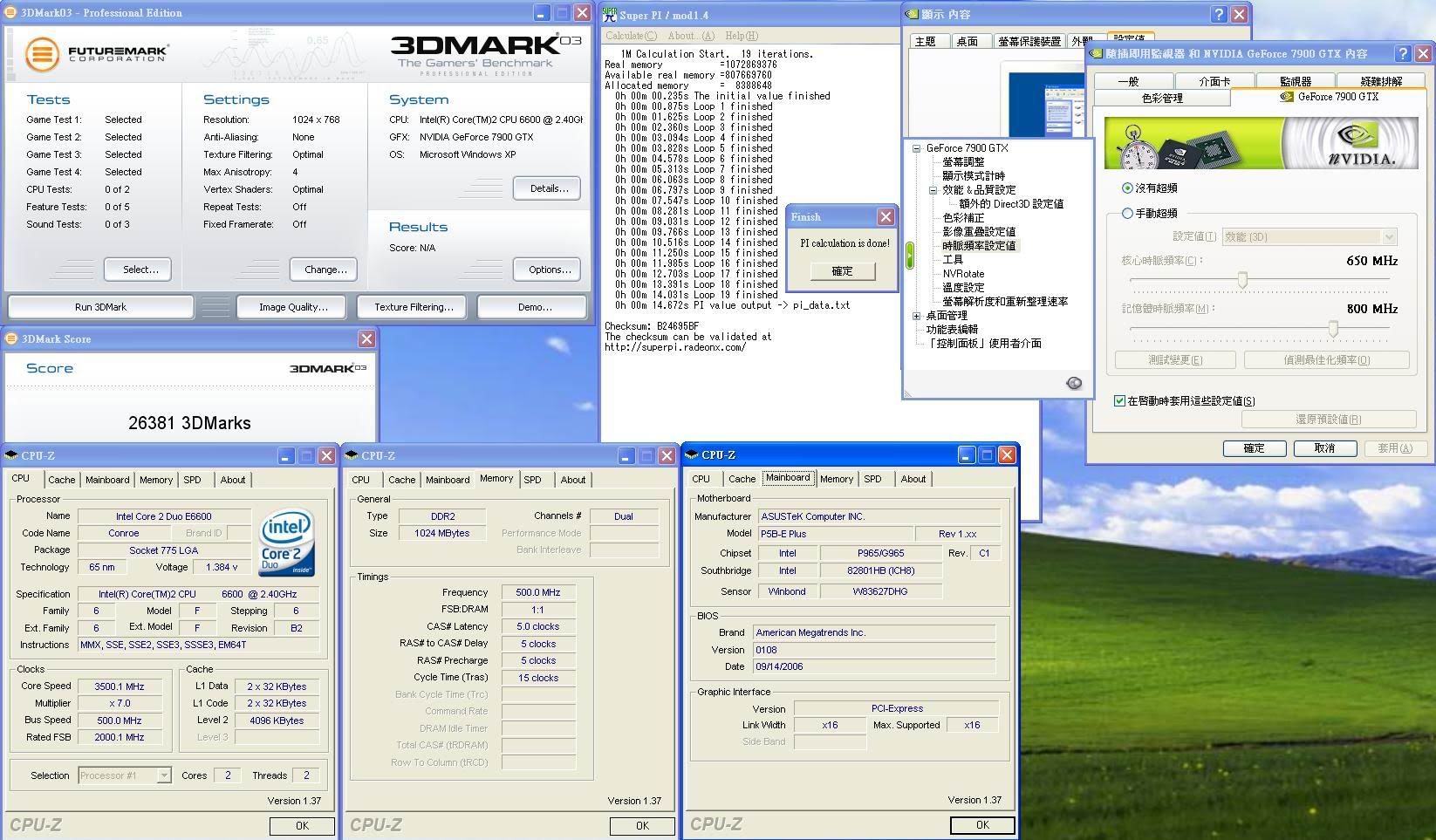Open the 設定值 效能 (3D) dropdown
Screen dimensions: 1436x840
1390,236
